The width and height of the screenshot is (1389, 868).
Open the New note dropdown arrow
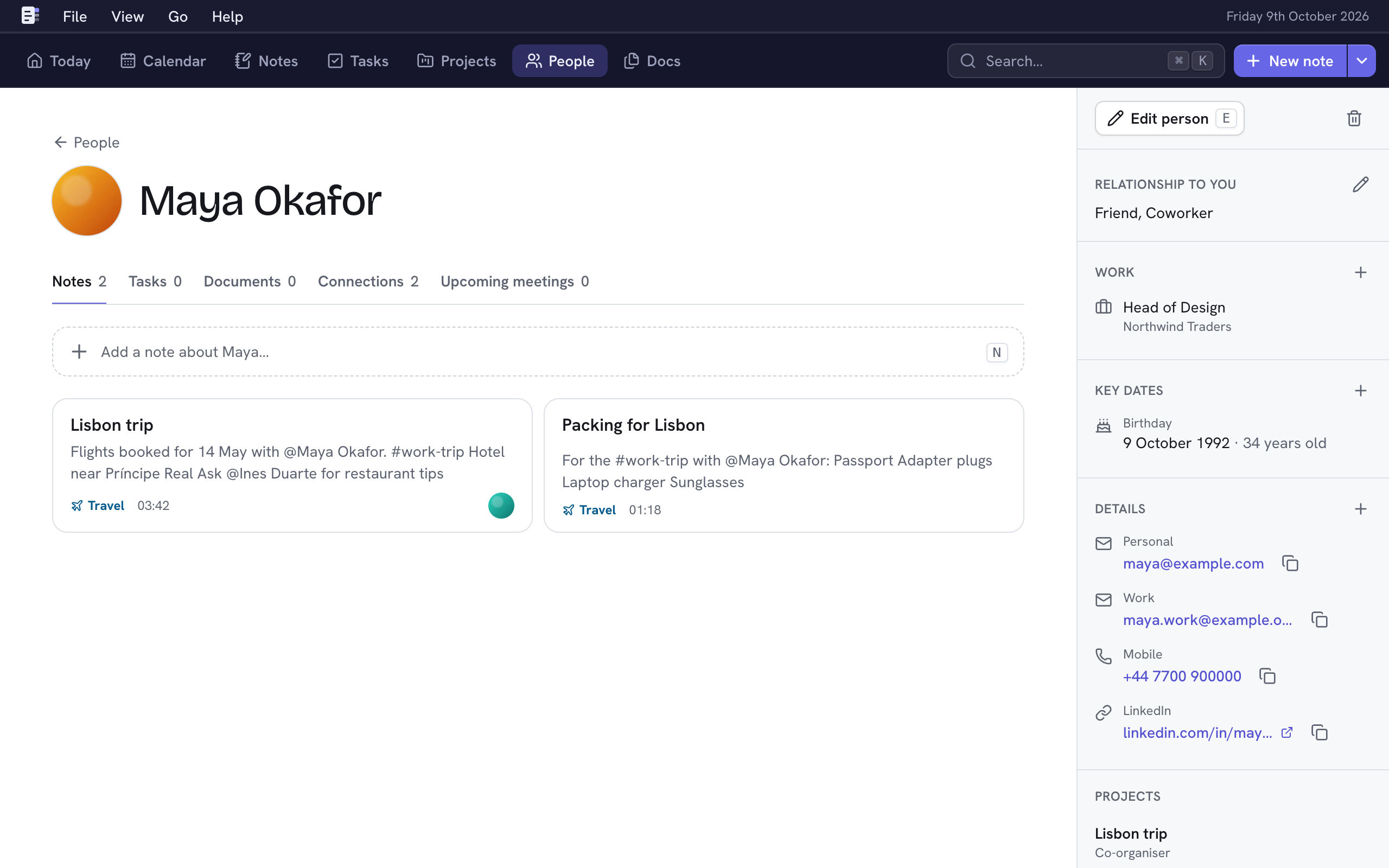1361,61
